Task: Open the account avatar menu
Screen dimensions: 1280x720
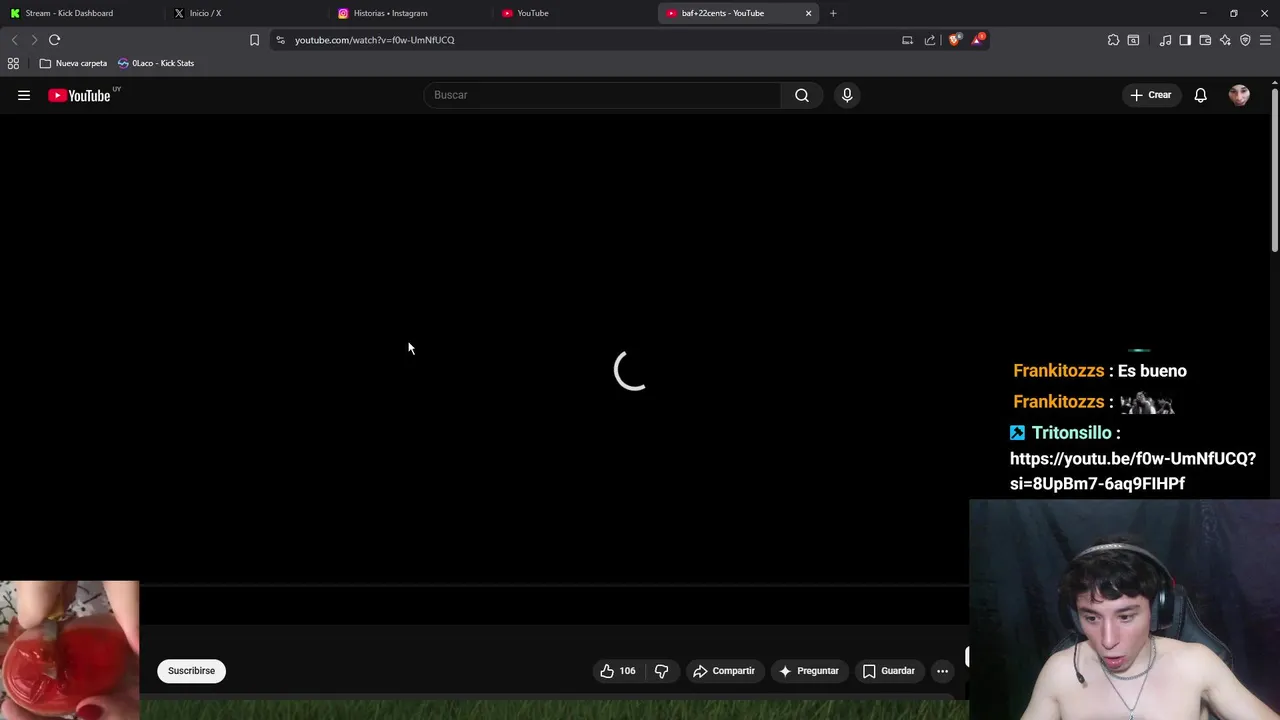Action: pyautogui.click(x=1239, y=95)
